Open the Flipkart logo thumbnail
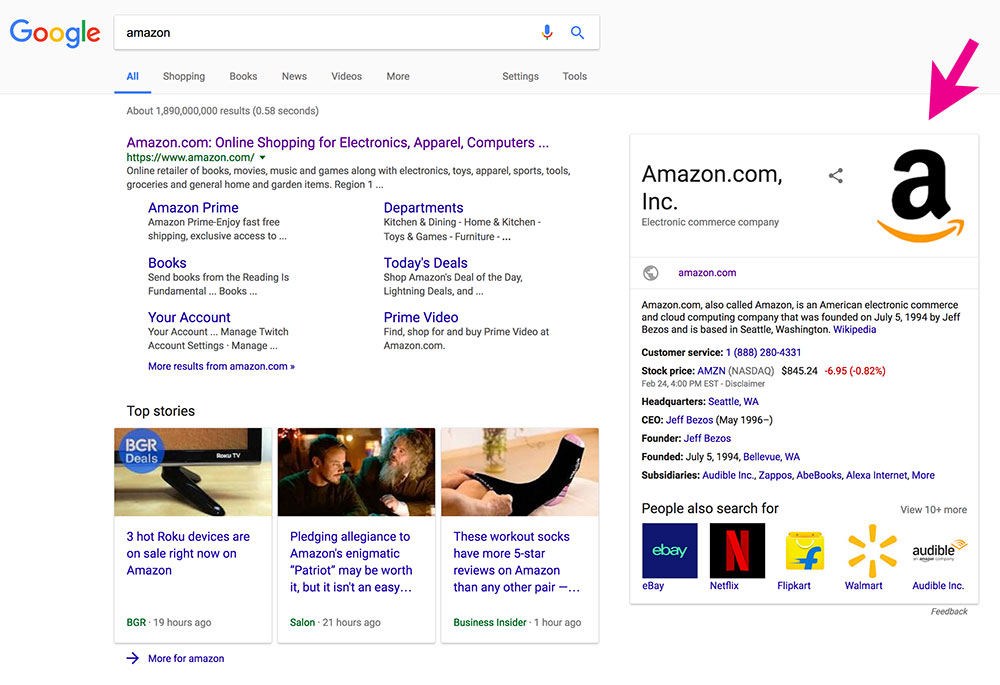1000x685 pixels. (x=805, y=550)
